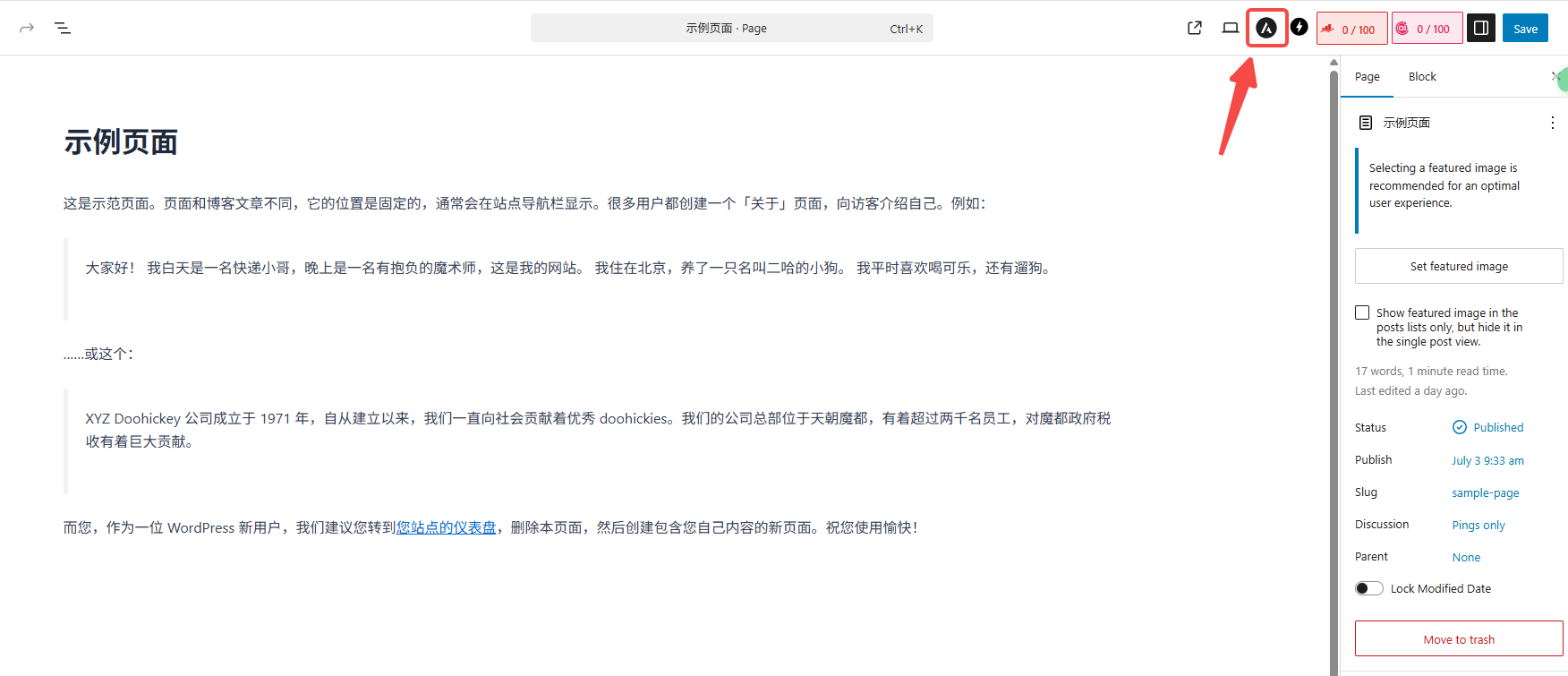Click the laptop device preview icon
This screenshot has height=676, width=1568.
(x=1231, y=28)
